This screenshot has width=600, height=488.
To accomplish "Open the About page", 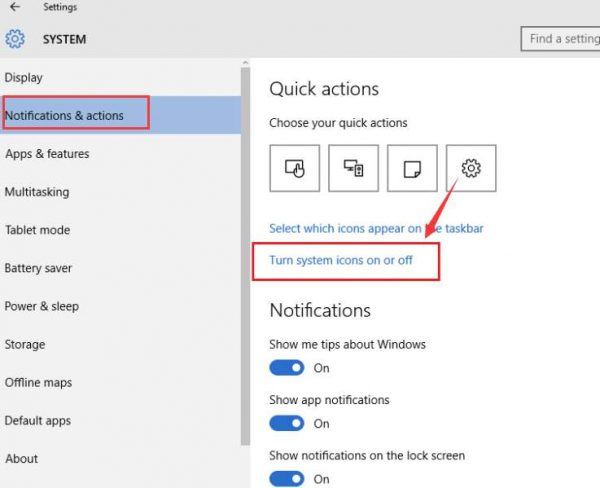I will click(120, 459).
